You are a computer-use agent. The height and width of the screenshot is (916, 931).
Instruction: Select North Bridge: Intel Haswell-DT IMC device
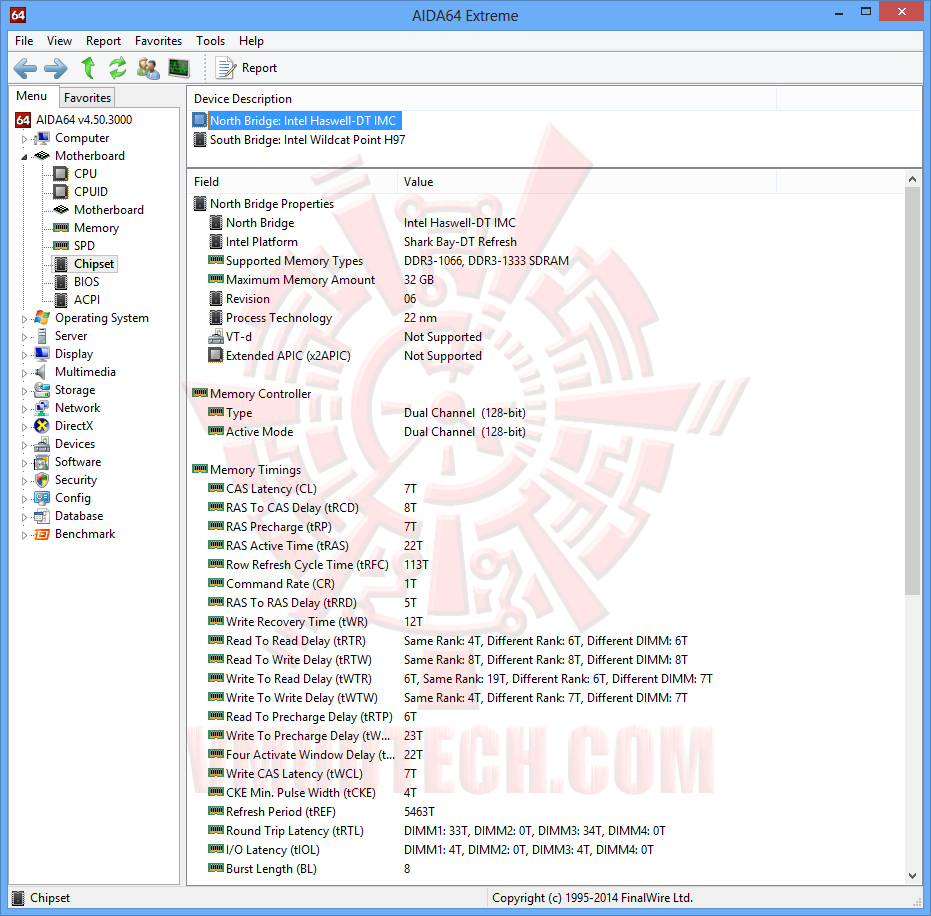pyautogui.click(x=303, y=121)
